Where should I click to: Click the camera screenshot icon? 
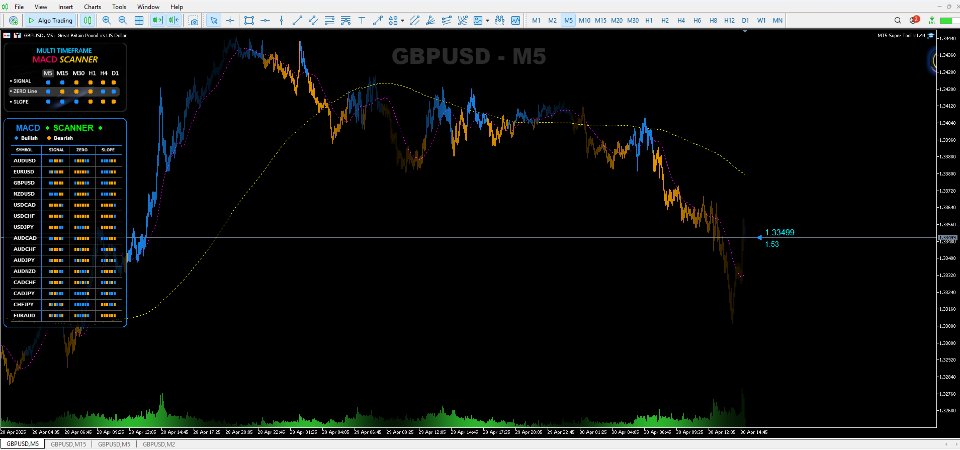click(x=193, y=20)
